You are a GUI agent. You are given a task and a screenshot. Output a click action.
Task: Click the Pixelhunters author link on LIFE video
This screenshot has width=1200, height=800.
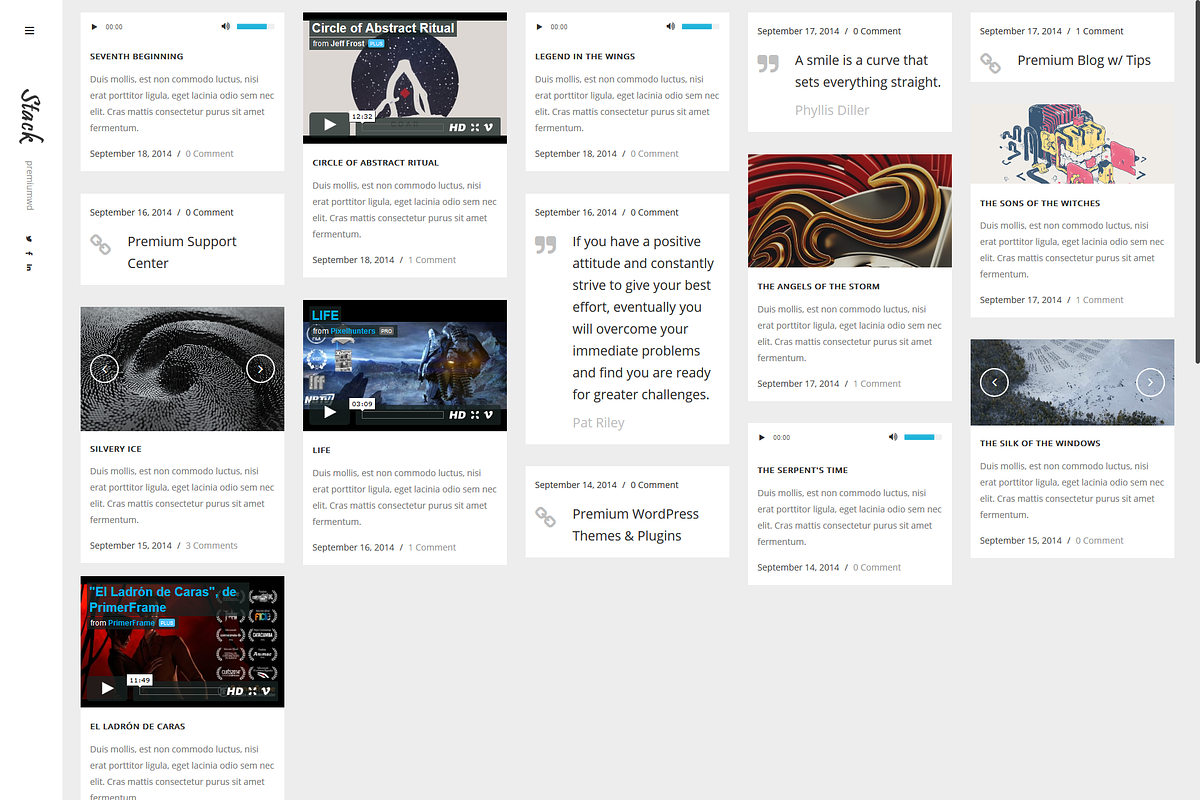click(x=353, y=331)
